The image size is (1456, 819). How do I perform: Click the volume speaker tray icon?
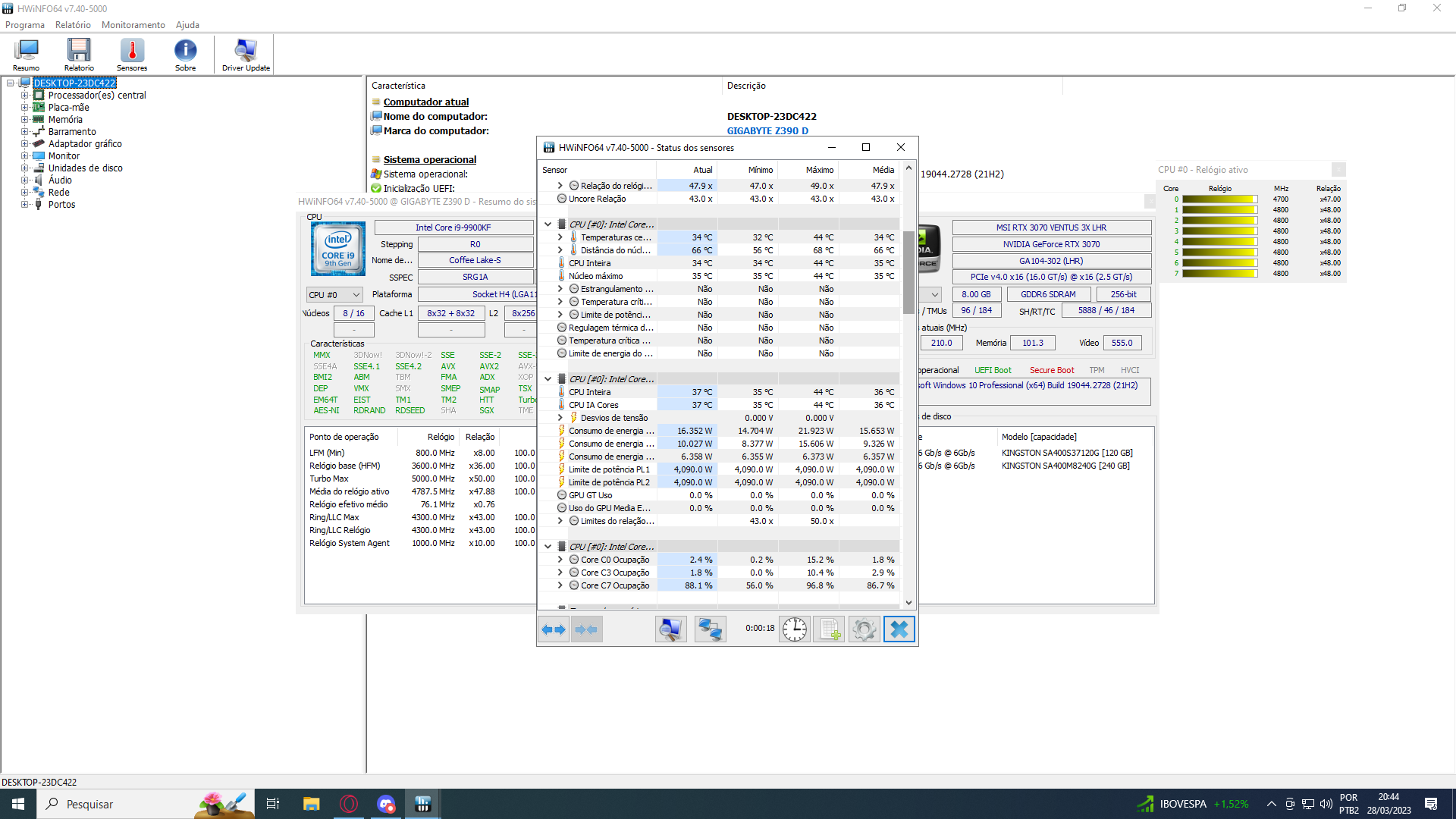(x=1326, y=804)
